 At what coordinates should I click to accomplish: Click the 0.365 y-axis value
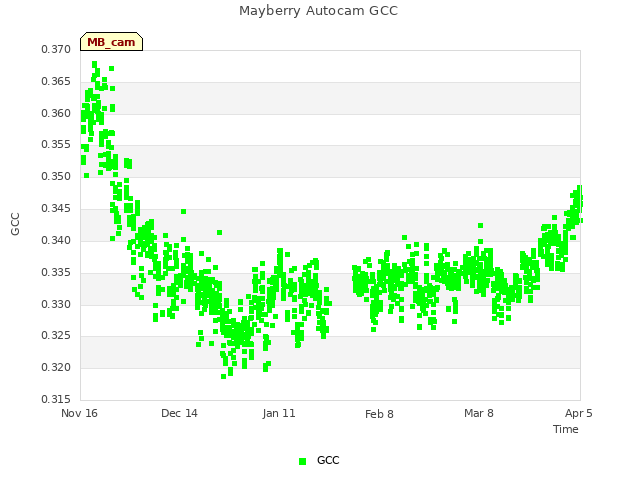(56, 81)
